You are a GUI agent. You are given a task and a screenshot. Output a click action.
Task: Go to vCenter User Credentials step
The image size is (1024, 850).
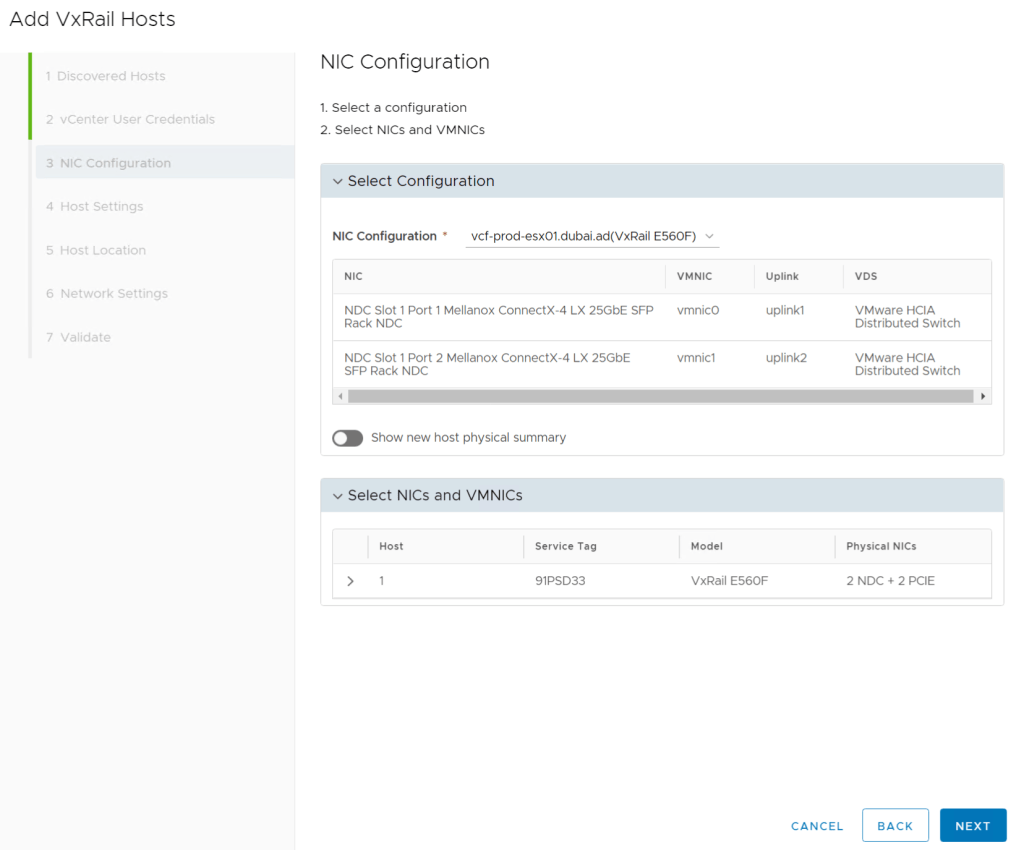click(x=130, y=119)
